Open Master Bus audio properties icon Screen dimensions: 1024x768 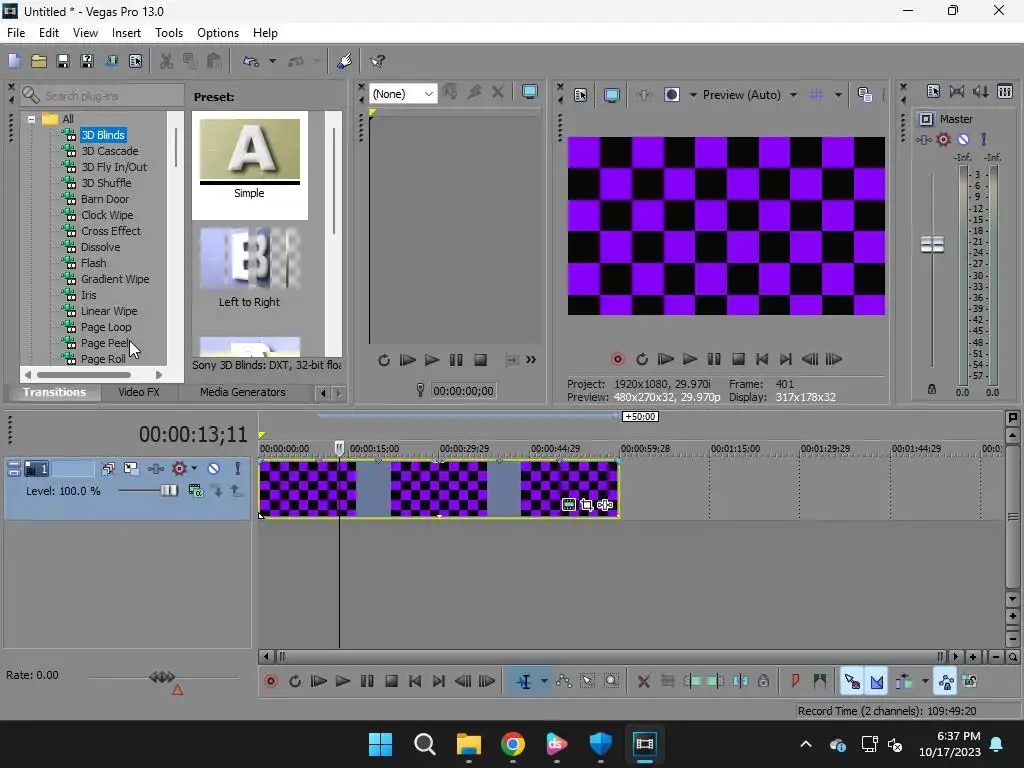click(933, 91)
